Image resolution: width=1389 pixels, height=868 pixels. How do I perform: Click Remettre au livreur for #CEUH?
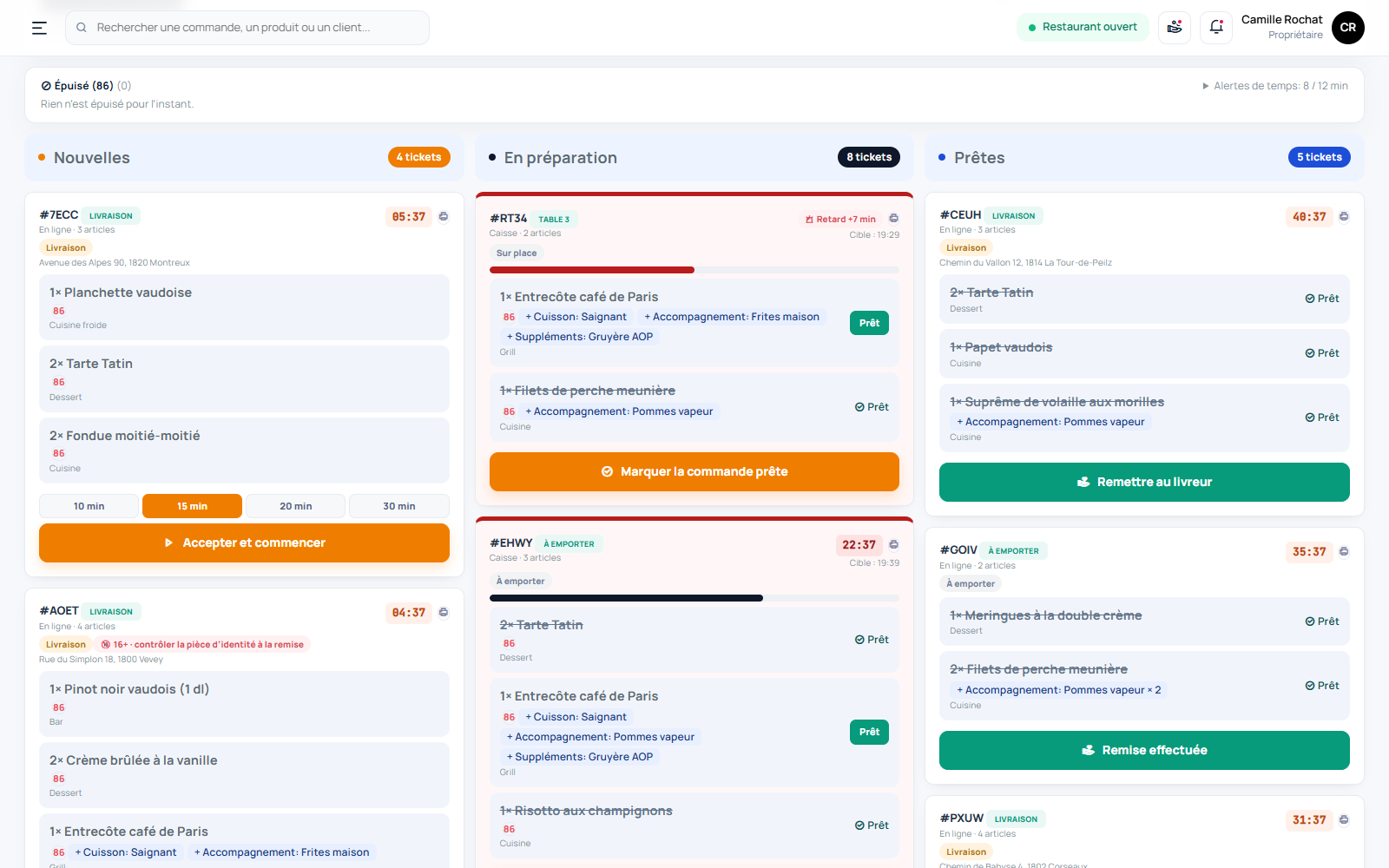coord(1144,482)
